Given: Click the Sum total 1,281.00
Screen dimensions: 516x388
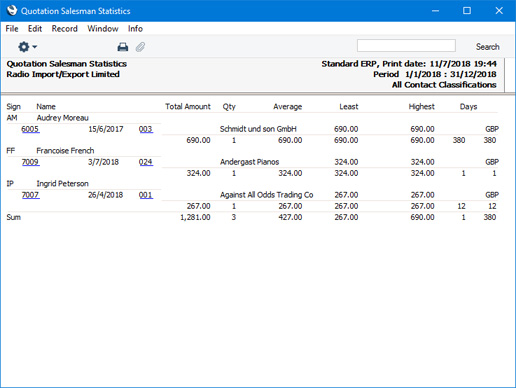Looking at the screenshot, I should pos(195,217).
